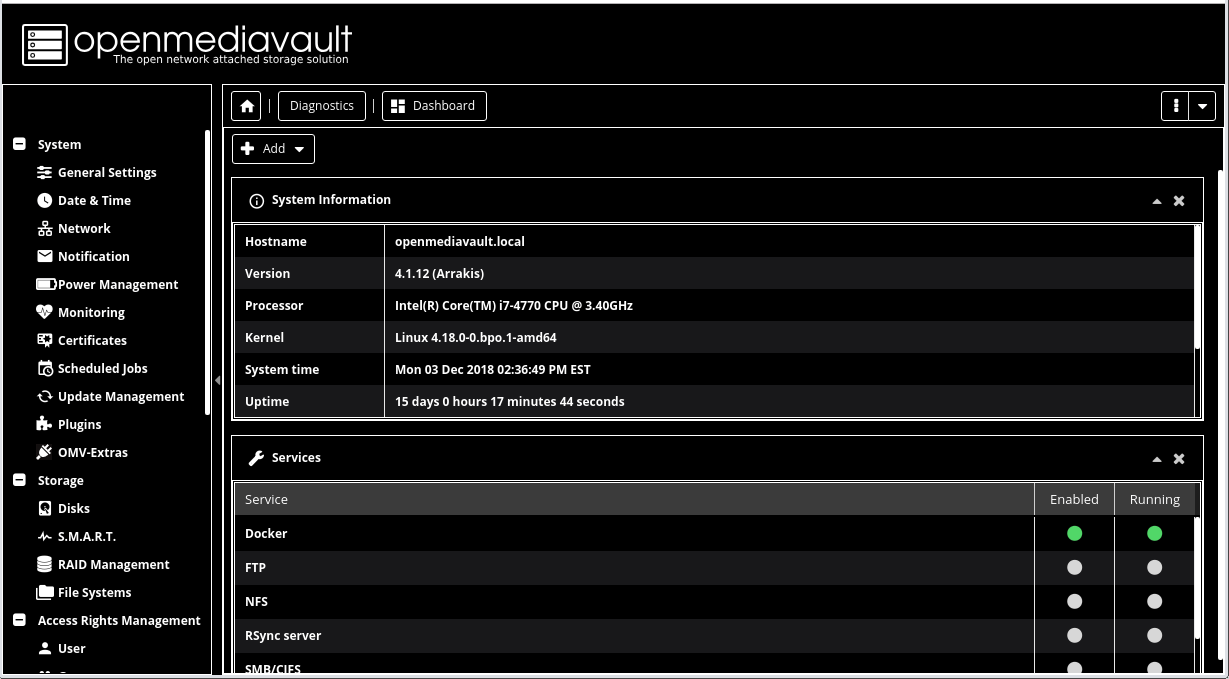Open Network settings link

pyautogui.click(x=84, y=228)
